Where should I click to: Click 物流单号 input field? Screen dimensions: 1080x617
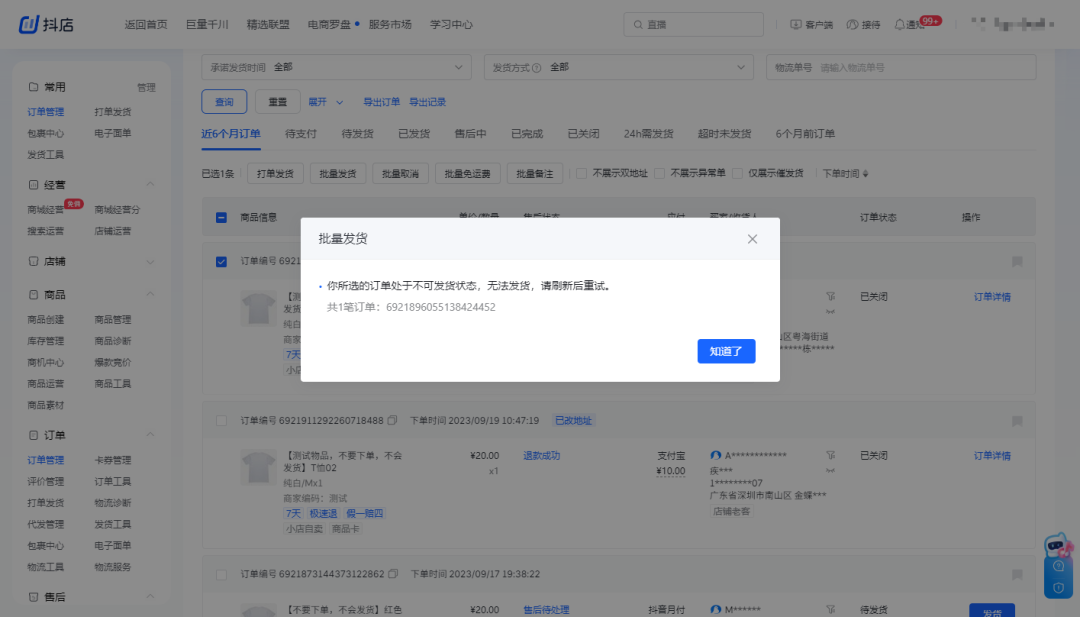[x=901, y=67]
